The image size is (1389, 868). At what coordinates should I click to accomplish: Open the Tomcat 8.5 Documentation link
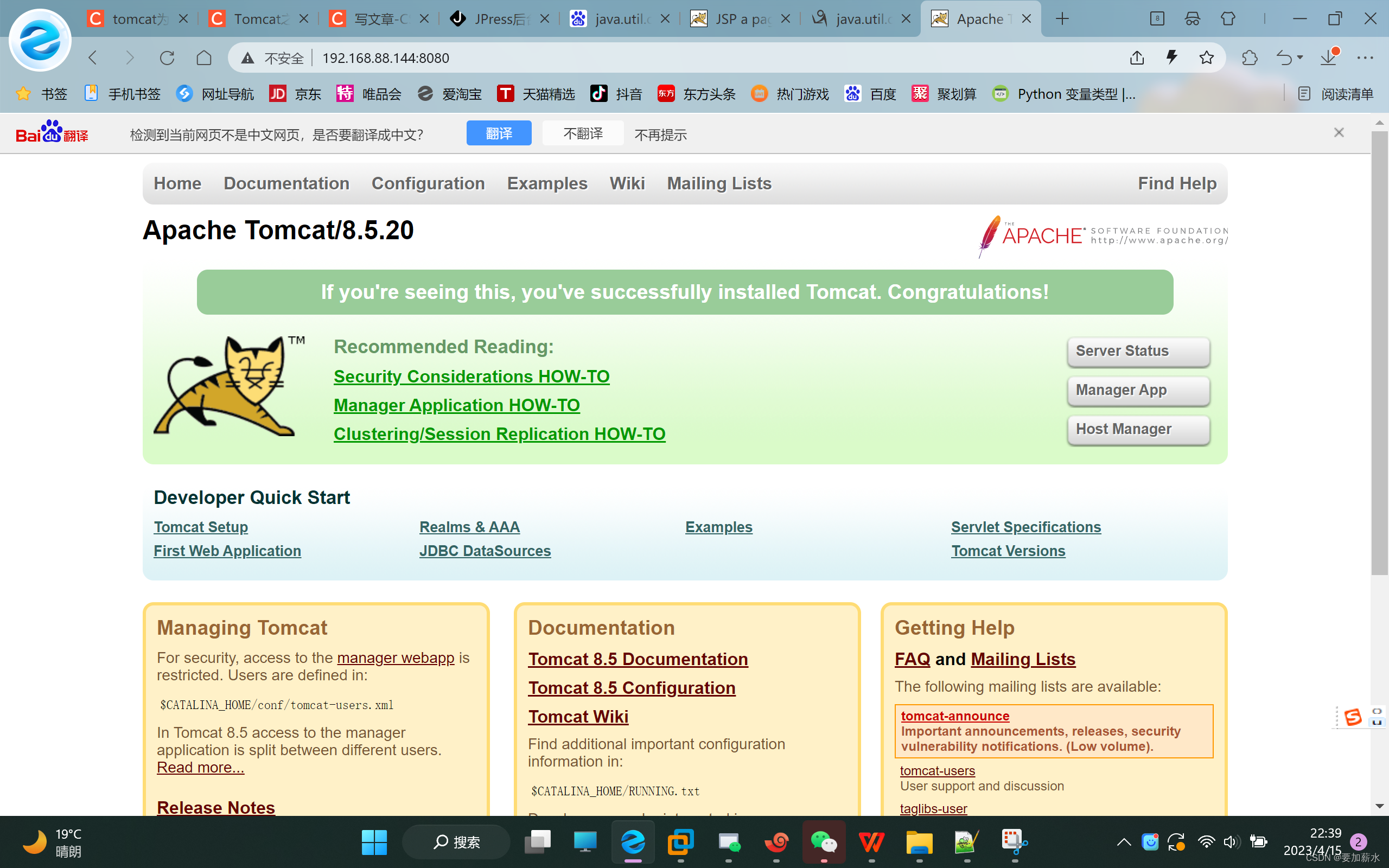638,659
